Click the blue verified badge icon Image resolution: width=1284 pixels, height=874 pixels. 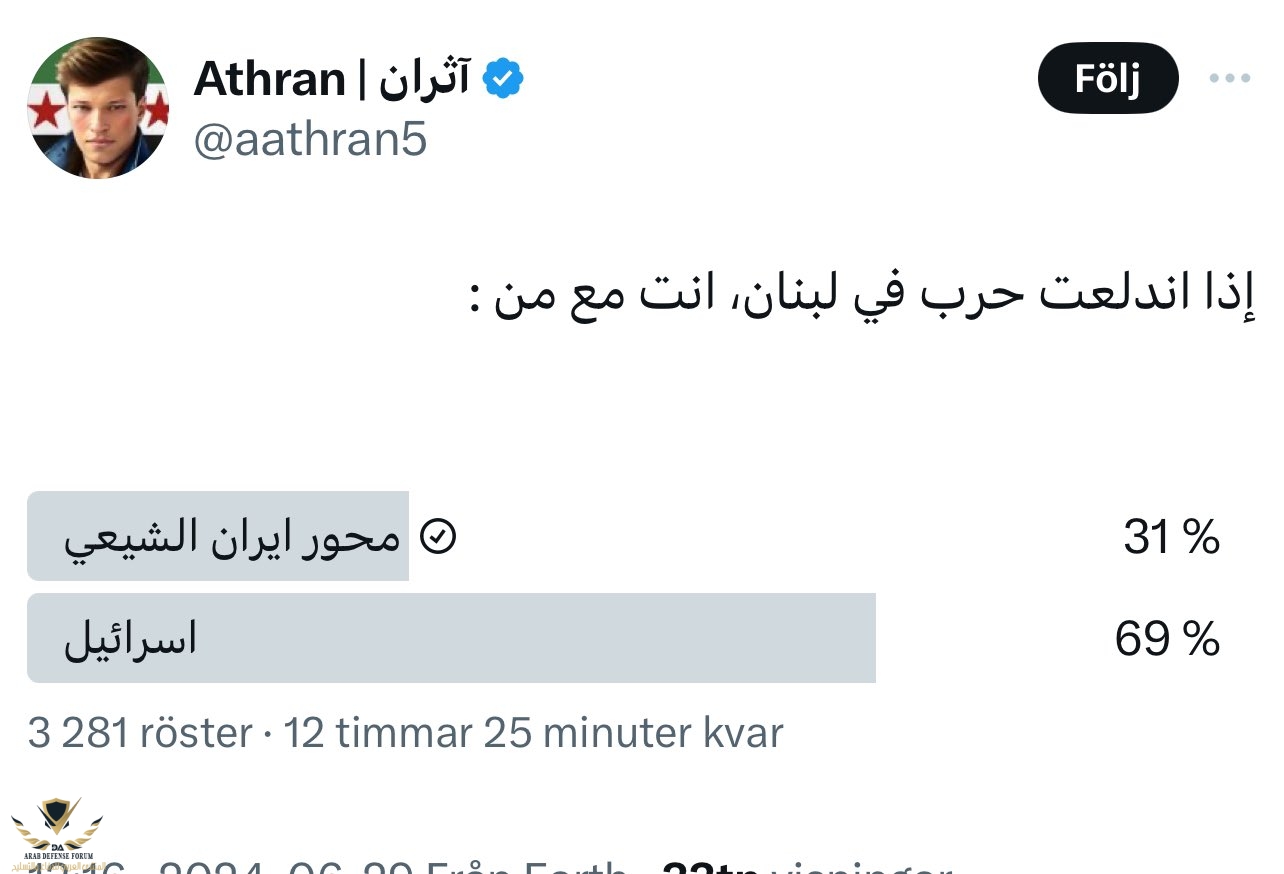[503, 79]
